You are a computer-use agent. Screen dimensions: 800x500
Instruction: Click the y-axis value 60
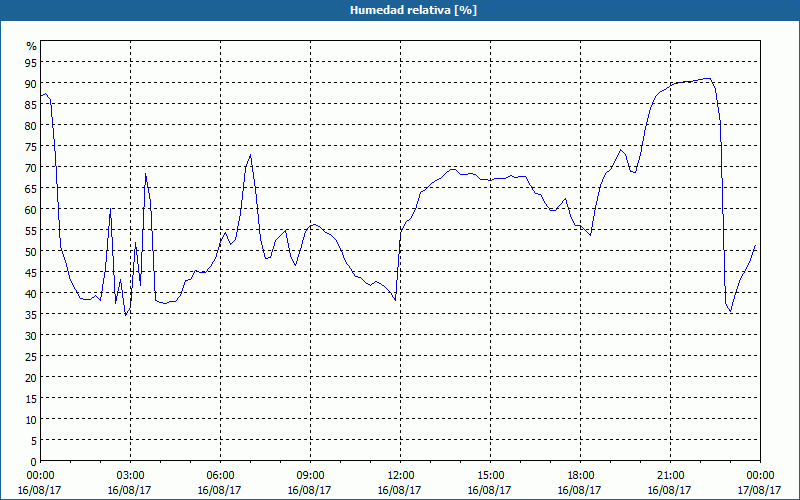pos(31,210)
